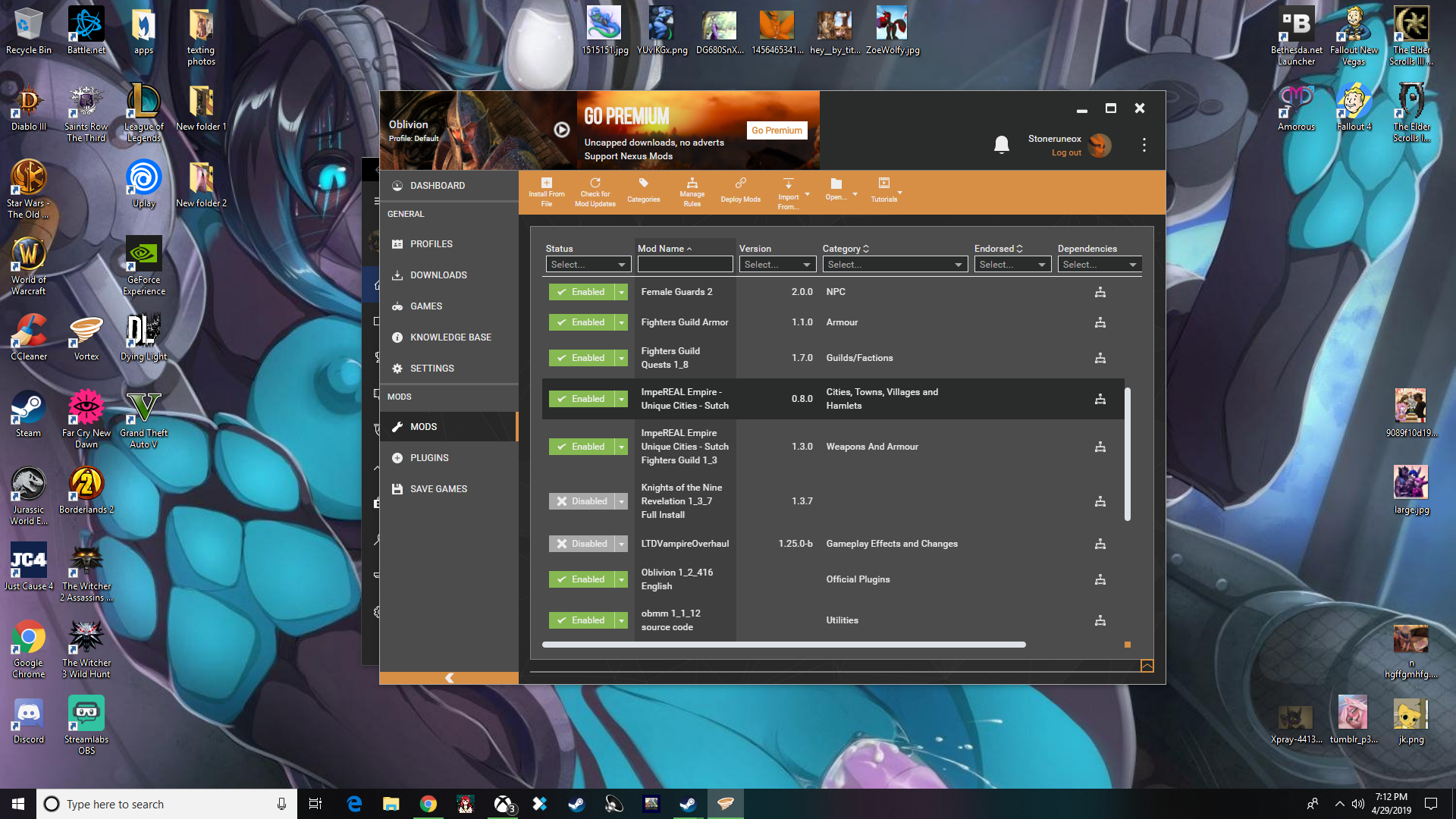Click Windows Start button
This screenshot has width=1456, height=819.
(18, 804)
